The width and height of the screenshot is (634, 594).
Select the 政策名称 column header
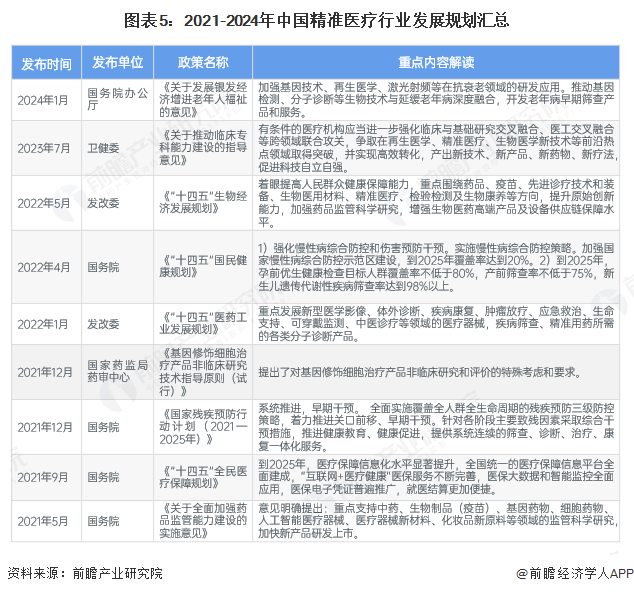click(203, 62)
